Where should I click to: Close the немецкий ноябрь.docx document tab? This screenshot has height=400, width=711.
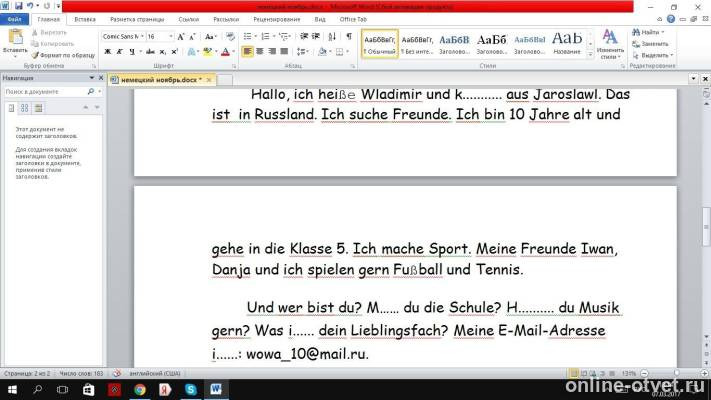[x=209, y=80]
